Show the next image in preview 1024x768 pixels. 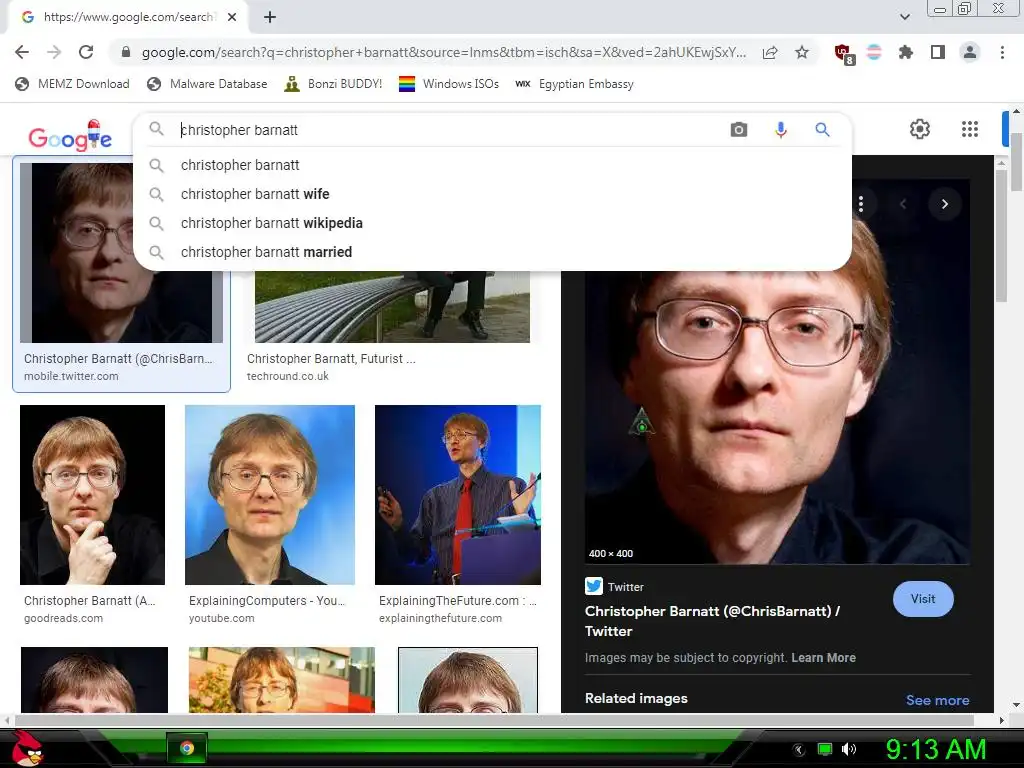click(944, 204)
